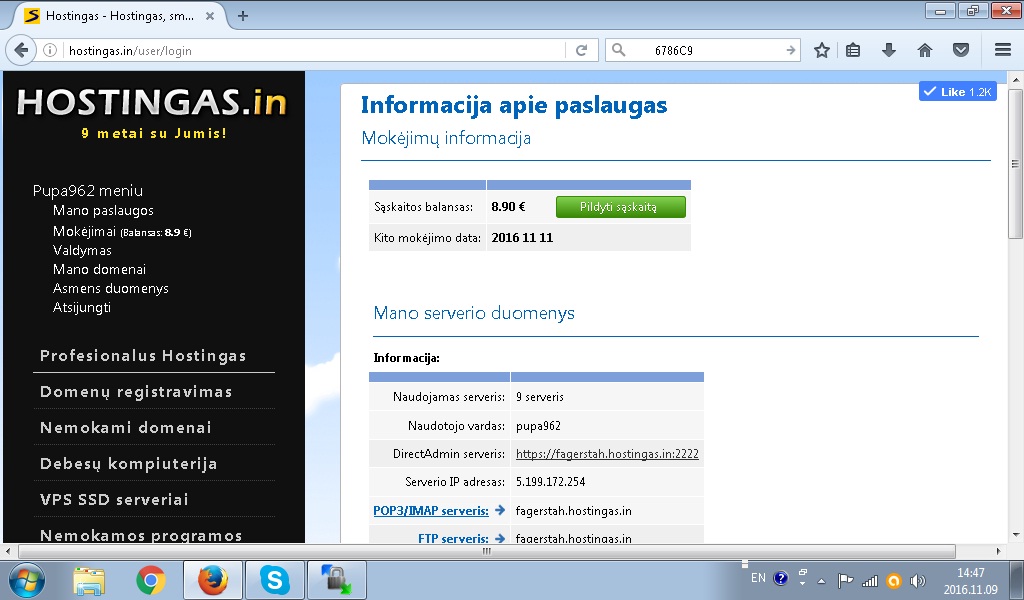Click the vertical scrollbar thumb
This screenshot has width=1024, height=600.
pyautogui.click(x=1015, y=163)
